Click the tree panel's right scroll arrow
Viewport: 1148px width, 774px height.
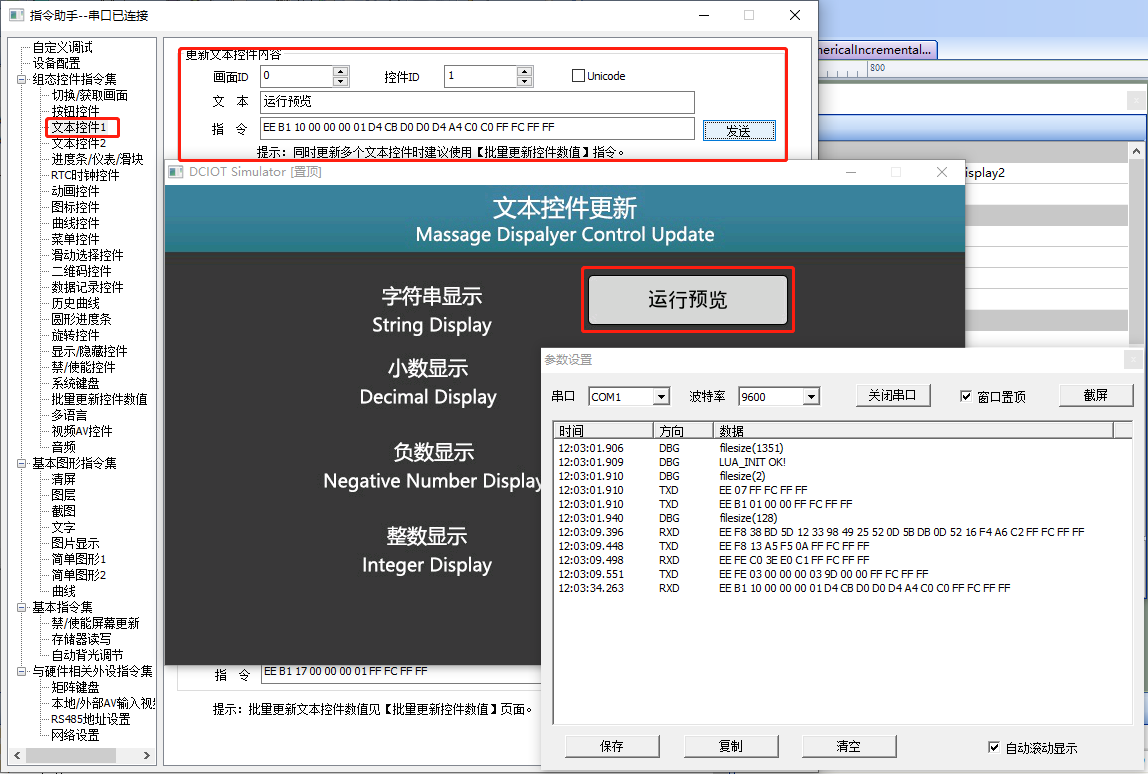pos(147,755)
